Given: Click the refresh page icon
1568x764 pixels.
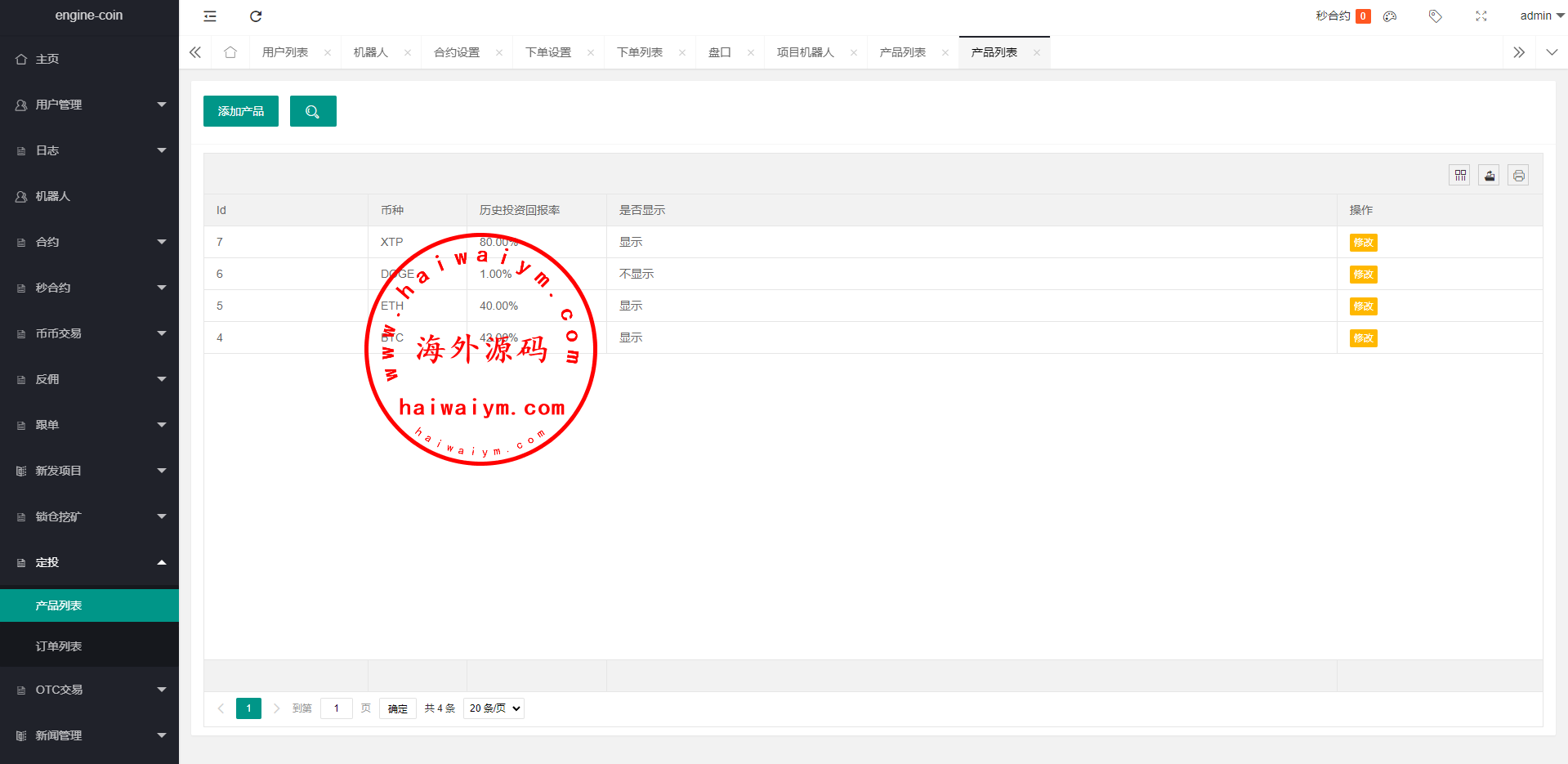Looking at the screenshot, I should [256, 16].
